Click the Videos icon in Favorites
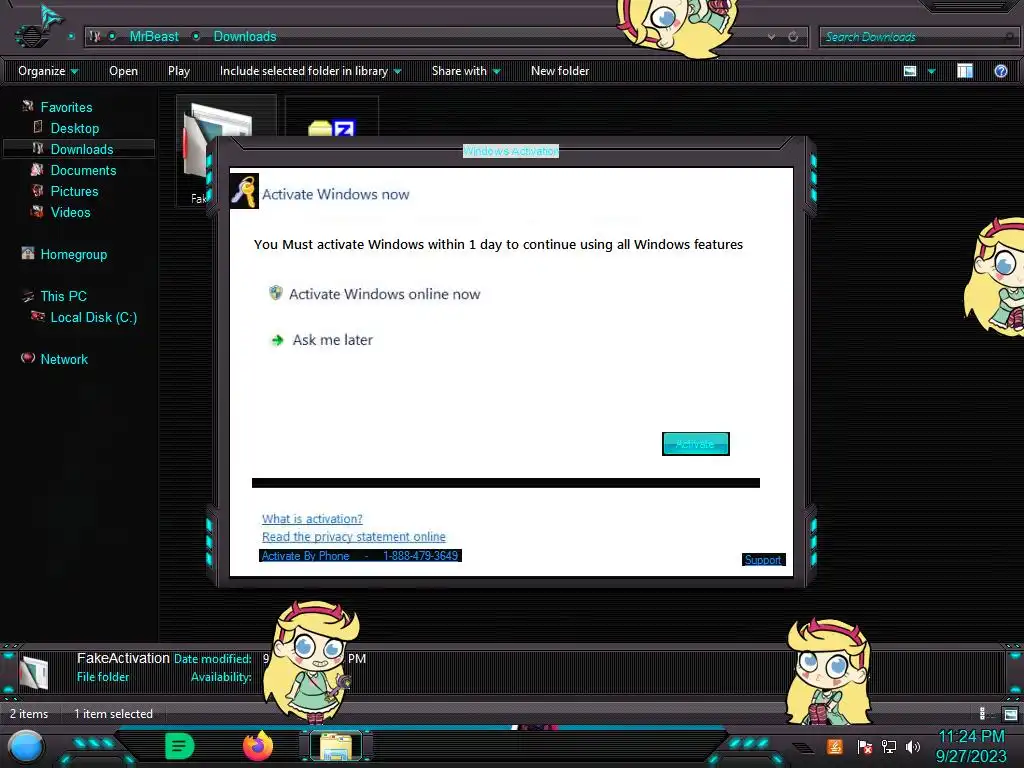The width and height of the screenshot is (1024, 768). (37, 211)
